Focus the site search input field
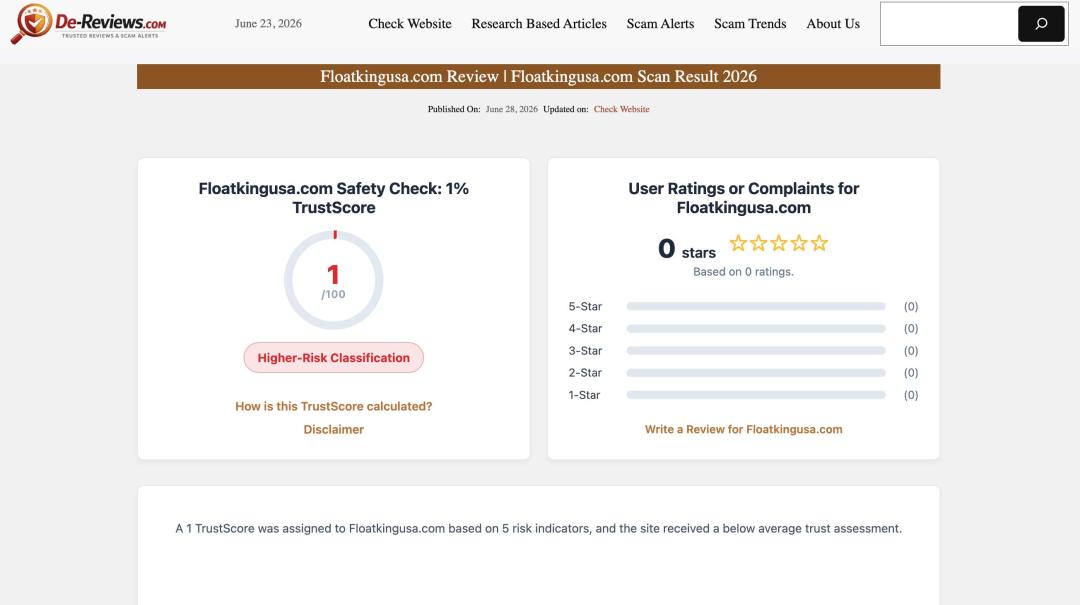Image resolution: width=1080 pixels, height=605 pixels. click(949, 23)
